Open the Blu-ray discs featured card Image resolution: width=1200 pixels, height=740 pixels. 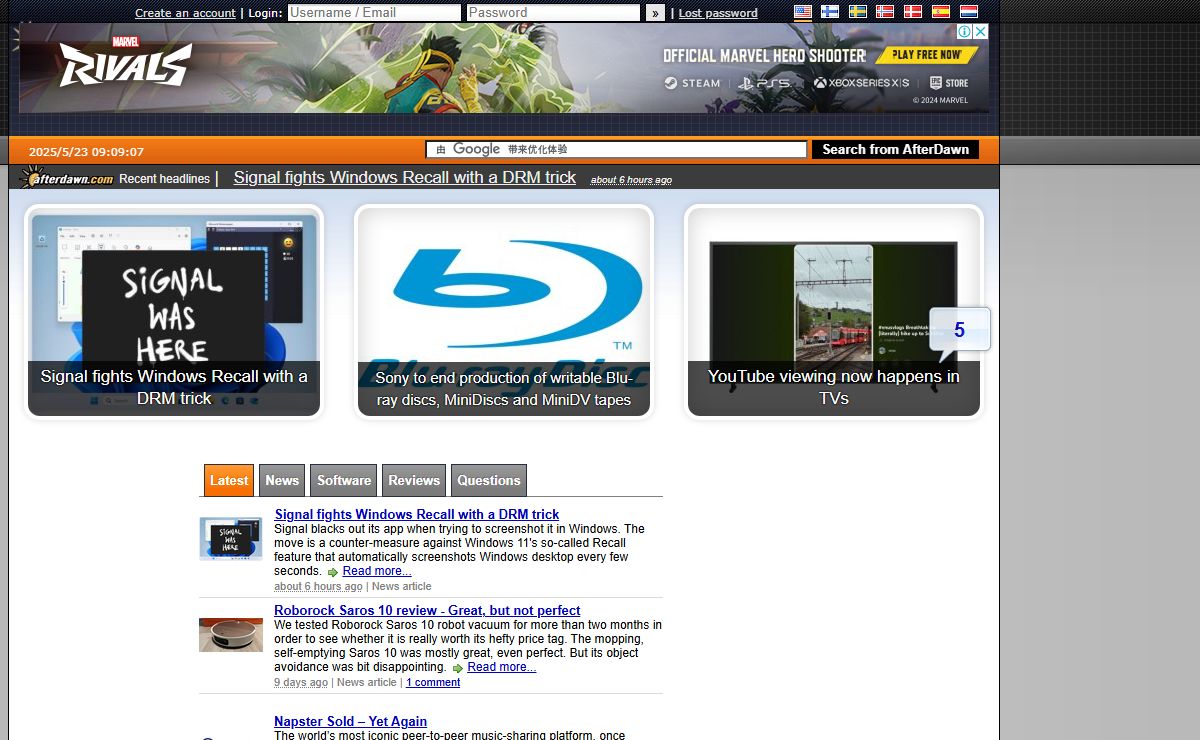click(x=504, y=312)
